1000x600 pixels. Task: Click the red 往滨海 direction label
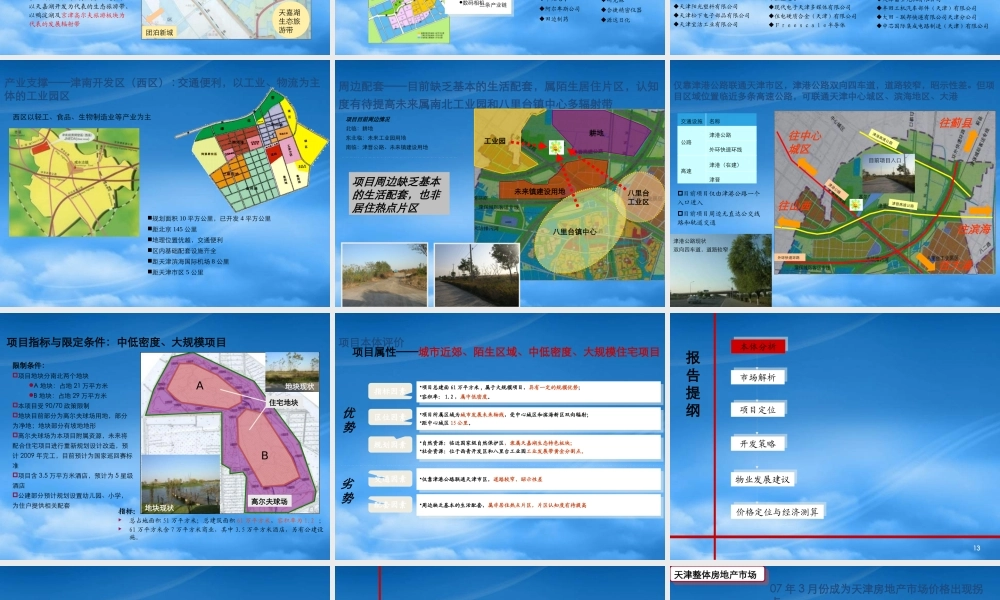point(974,229)
